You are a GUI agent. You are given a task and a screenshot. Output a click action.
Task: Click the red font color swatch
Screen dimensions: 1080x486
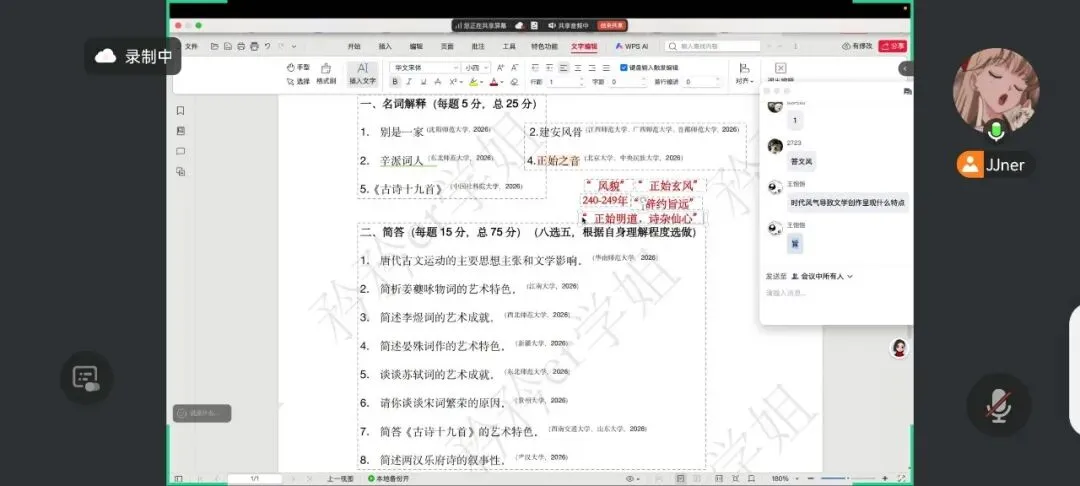494,83
